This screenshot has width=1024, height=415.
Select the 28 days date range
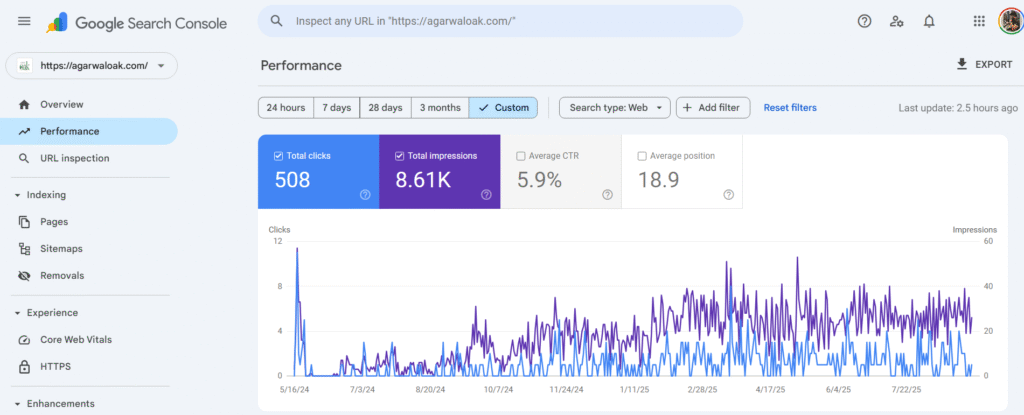385,108
